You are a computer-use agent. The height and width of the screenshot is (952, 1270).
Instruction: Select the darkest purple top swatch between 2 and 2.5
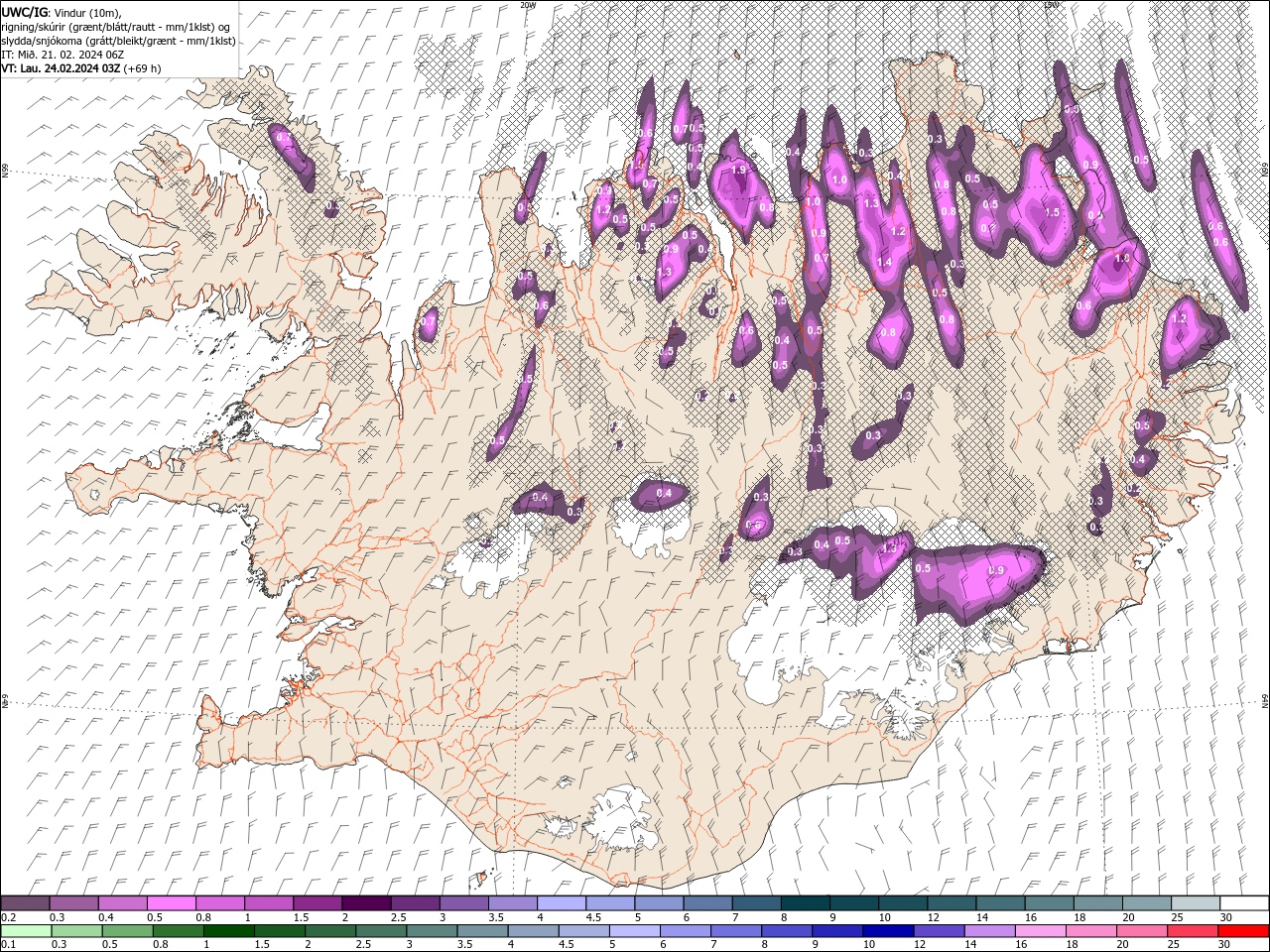click(x=366, y=903)
